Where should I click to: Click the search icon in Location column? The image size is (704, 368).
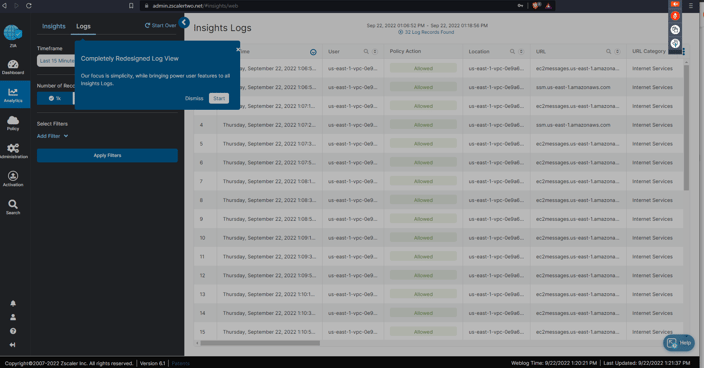[x=512, y=52]
